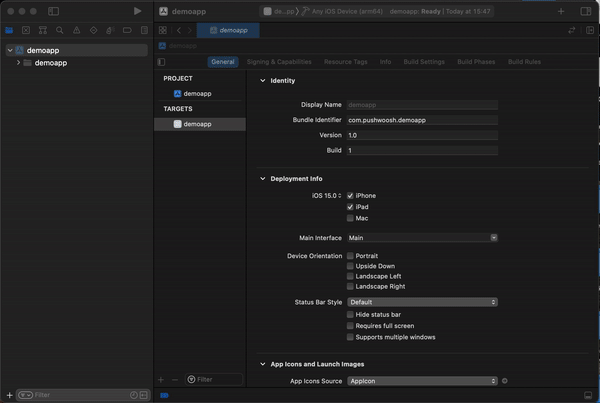
Task: Click the Bundle Identifier text field
Action: 421,120
